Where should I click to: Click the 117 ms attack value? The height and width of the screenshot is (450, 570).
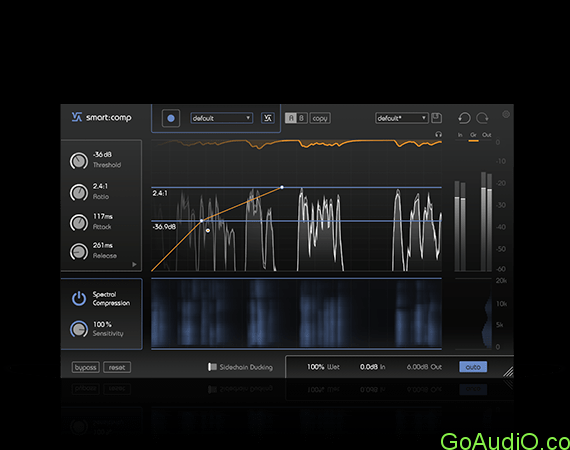click(x=103, y=216)
